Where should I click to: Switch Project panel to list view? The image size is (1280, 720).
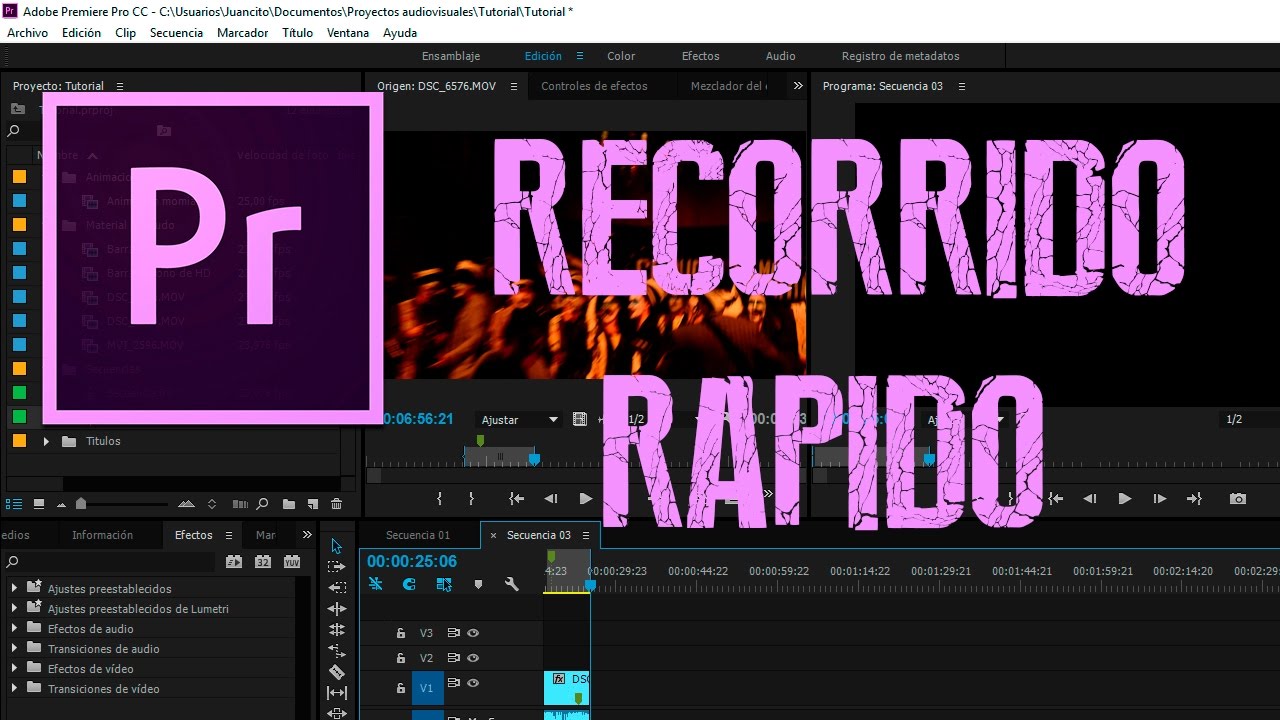click(x=14, y=504)
